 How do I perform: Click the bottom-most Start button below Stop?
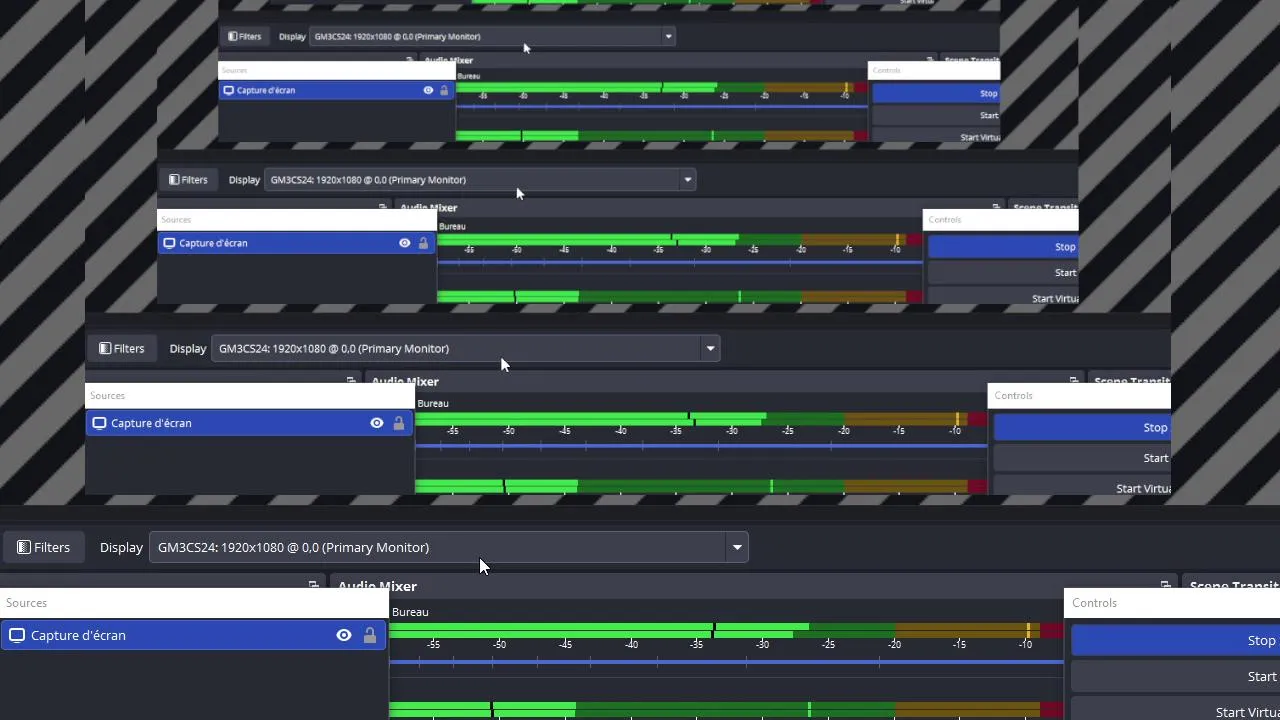[1175, 677]
